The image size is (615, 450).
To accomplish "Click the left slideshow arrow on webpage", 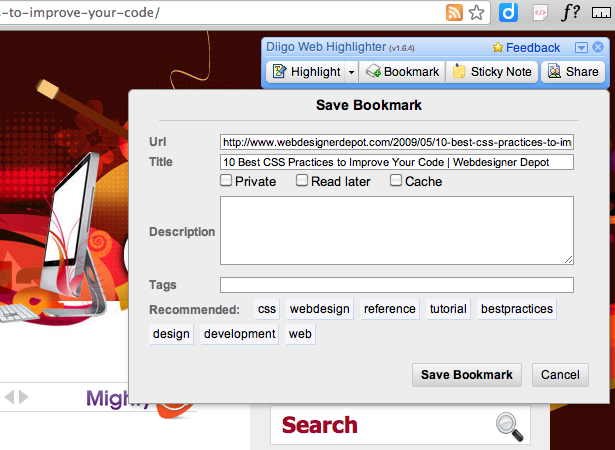I will [9, 397].
